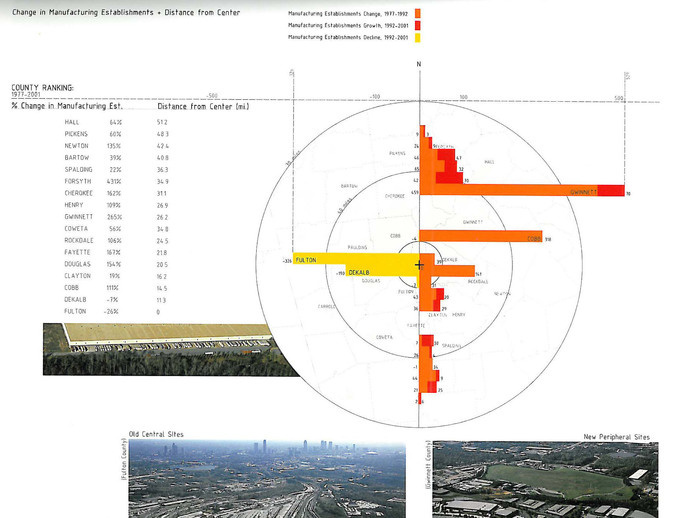Image resolution: width=692 pixels, height=518 pixels.
Task: Select ROCKDALE in the county ranking list
Action: pos(79,240)
